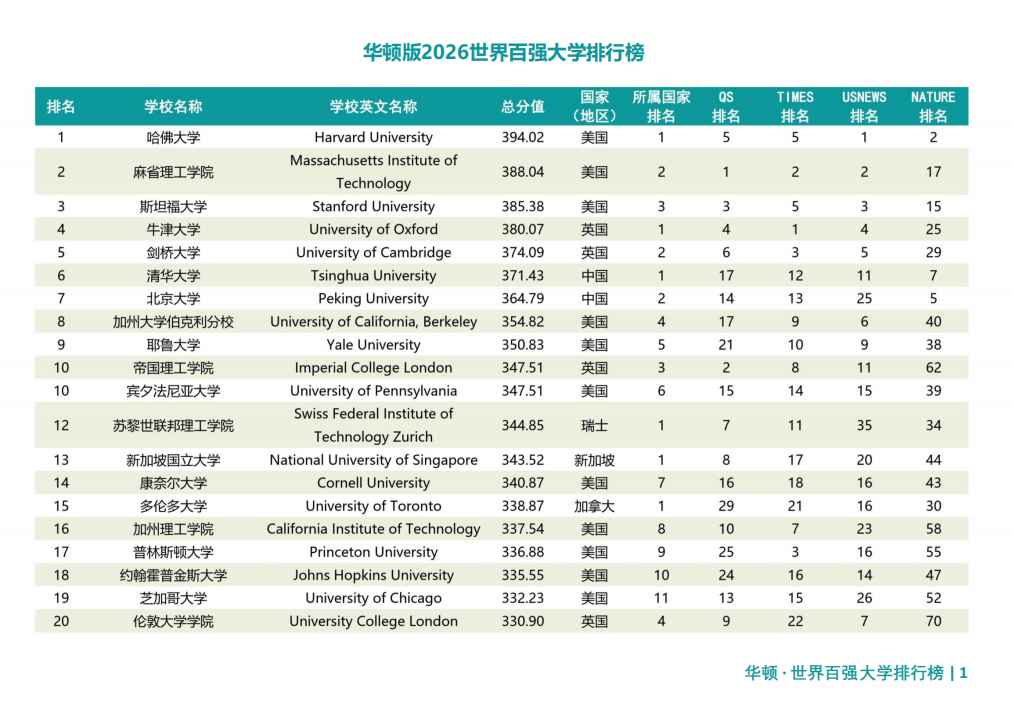Select the QS 排名 column header
This screenshot has height=709, width=1012.
[x=726, y=106]
